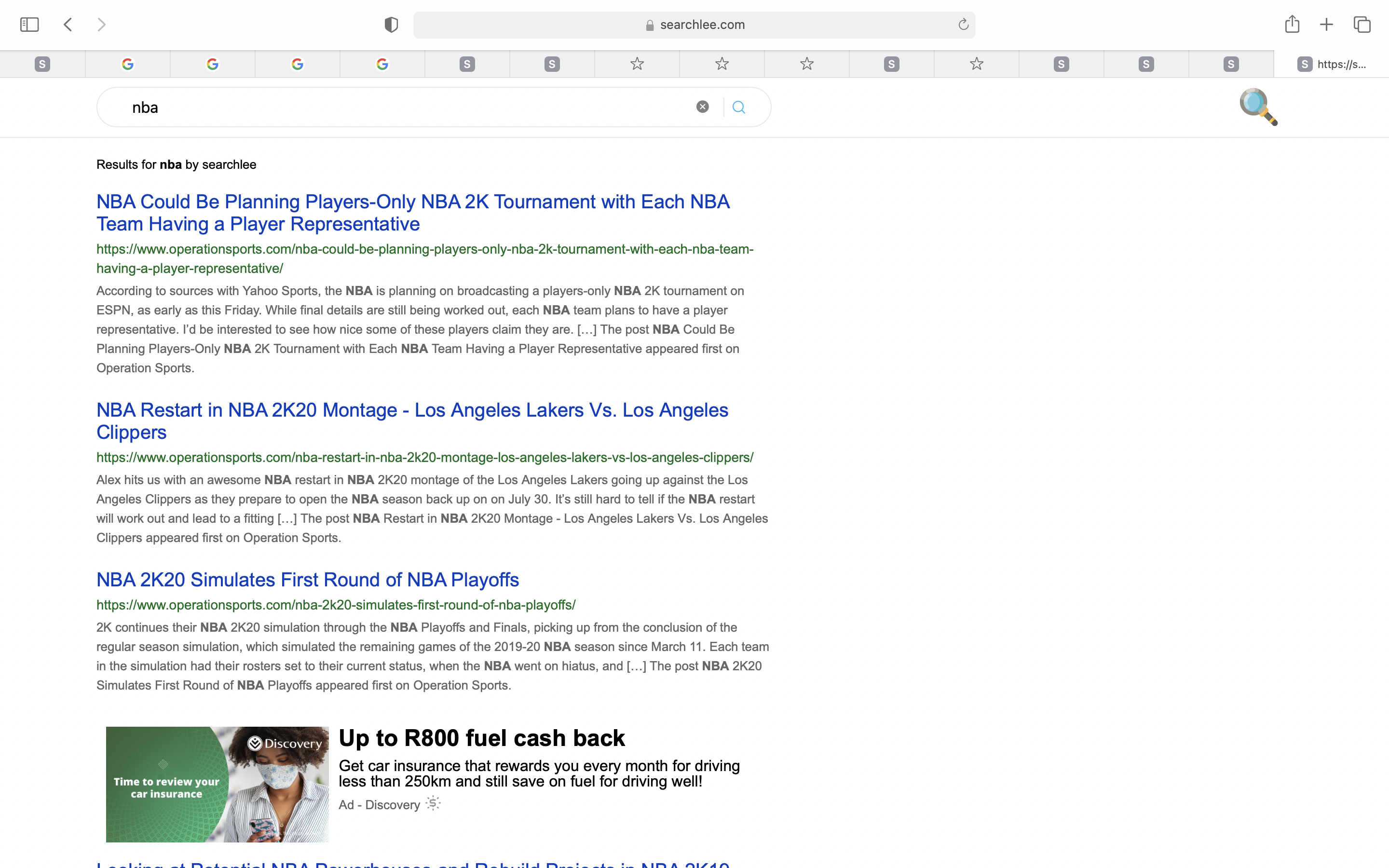This screenshot has width=1389, height=868.
Task: Toggle the Safari sidebar panel
Action: click(29, 25)
